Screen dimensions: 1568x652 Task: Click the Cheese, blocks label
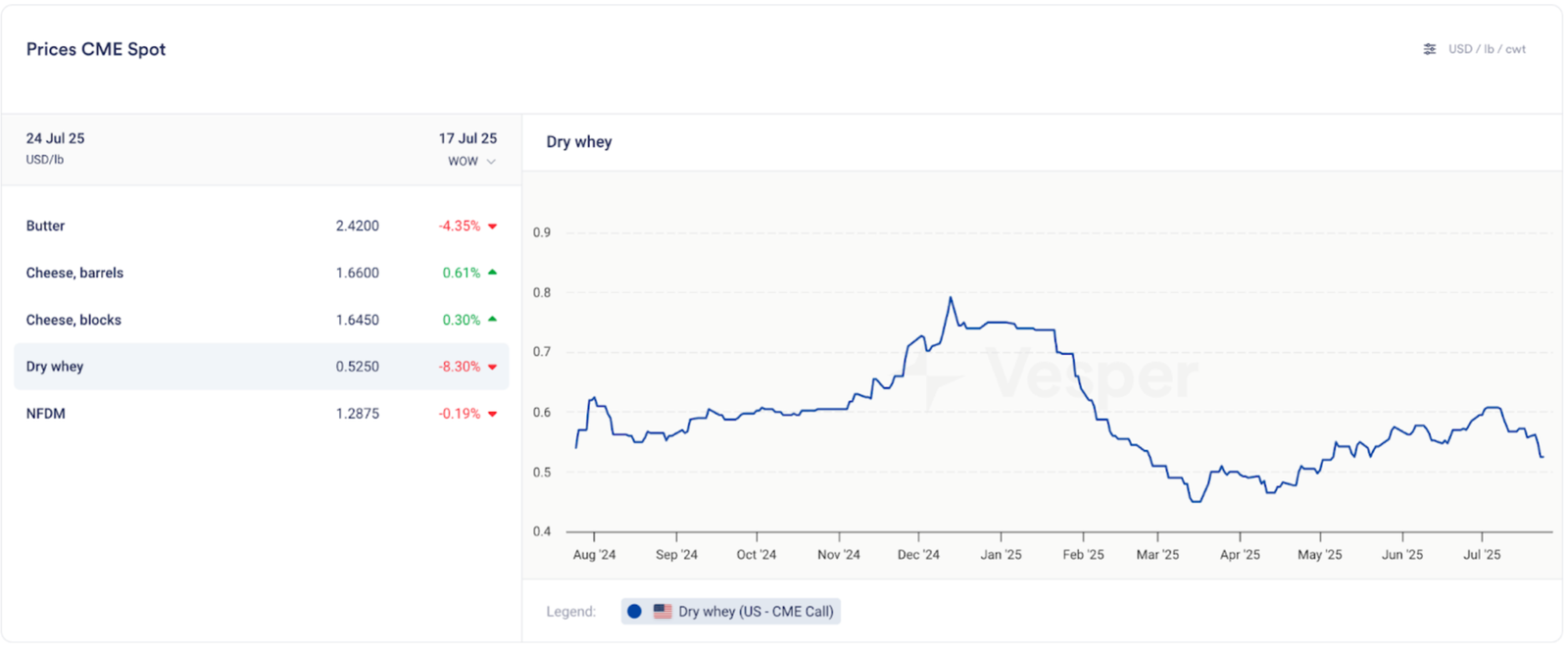(x=73, y=320)
